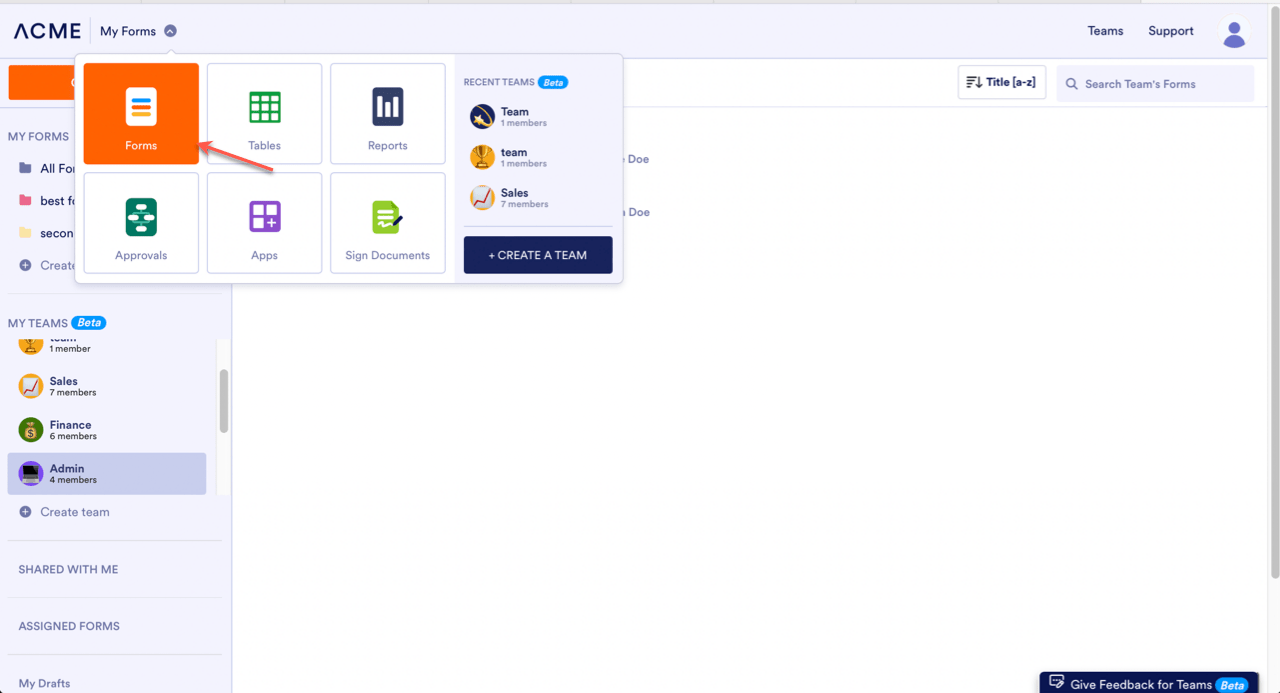Open the Tables product tile
The image size is (1280, 693).
point(264,114)
